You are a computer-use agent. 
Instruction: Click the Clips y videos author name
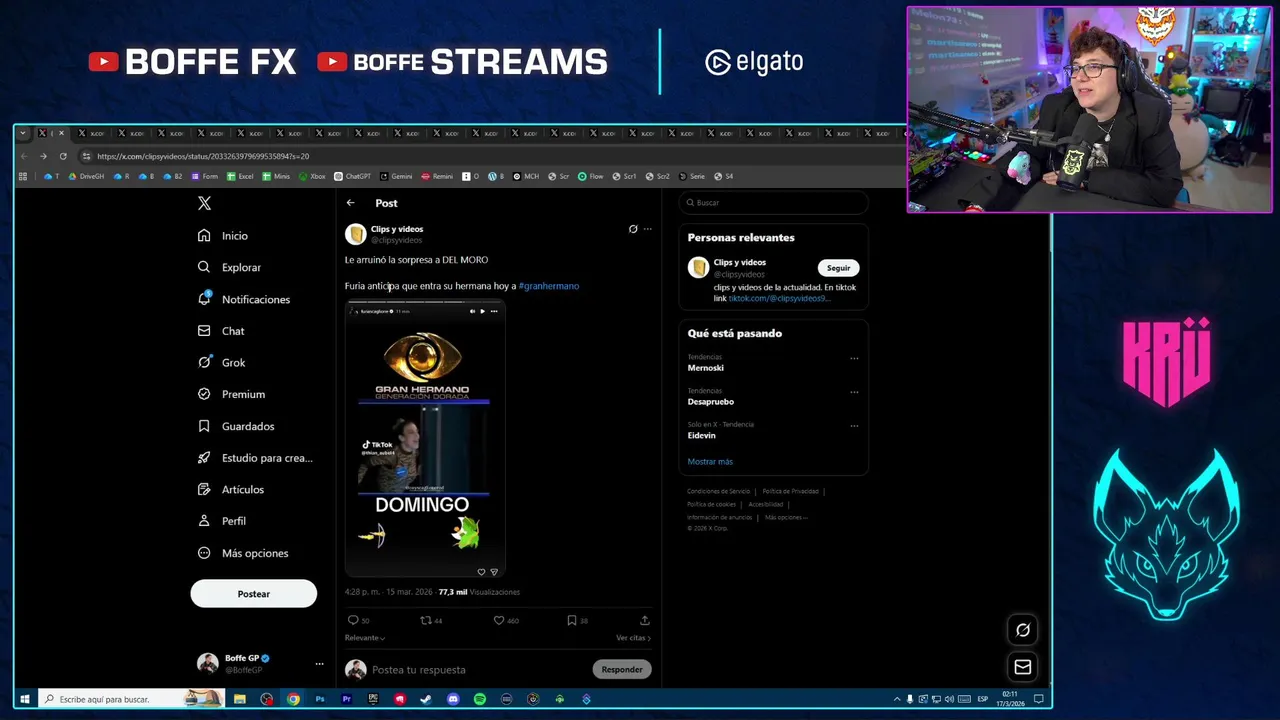tap(397, 229)
